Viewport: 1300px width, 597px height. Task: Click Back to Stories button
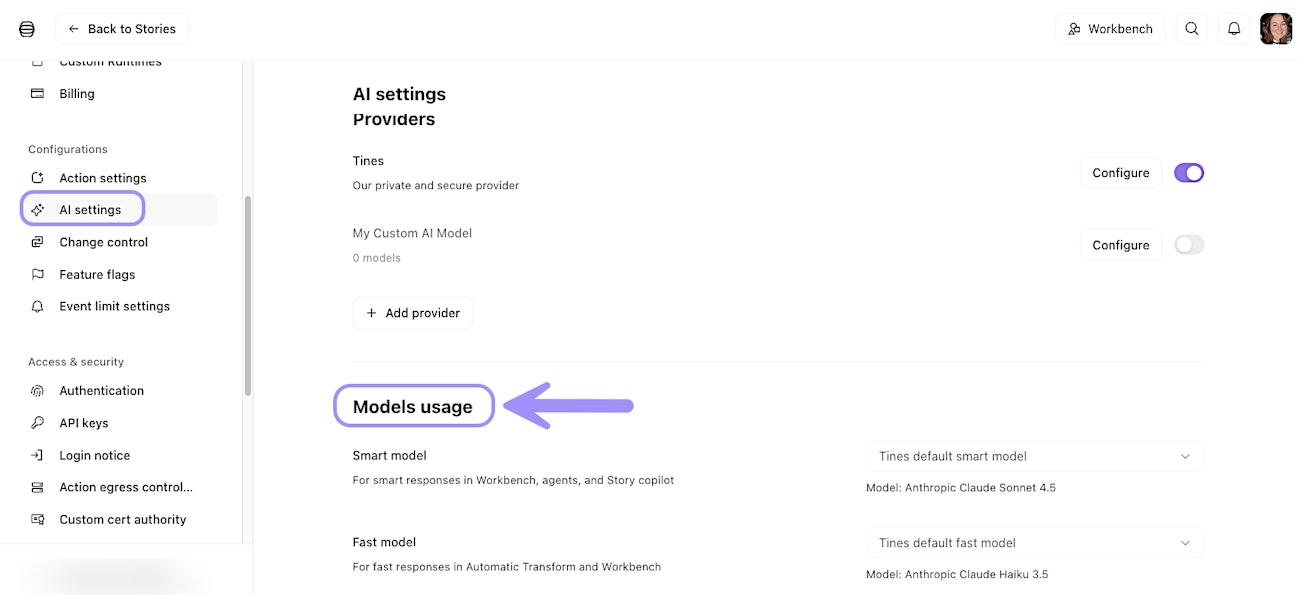tap(122, 29)
